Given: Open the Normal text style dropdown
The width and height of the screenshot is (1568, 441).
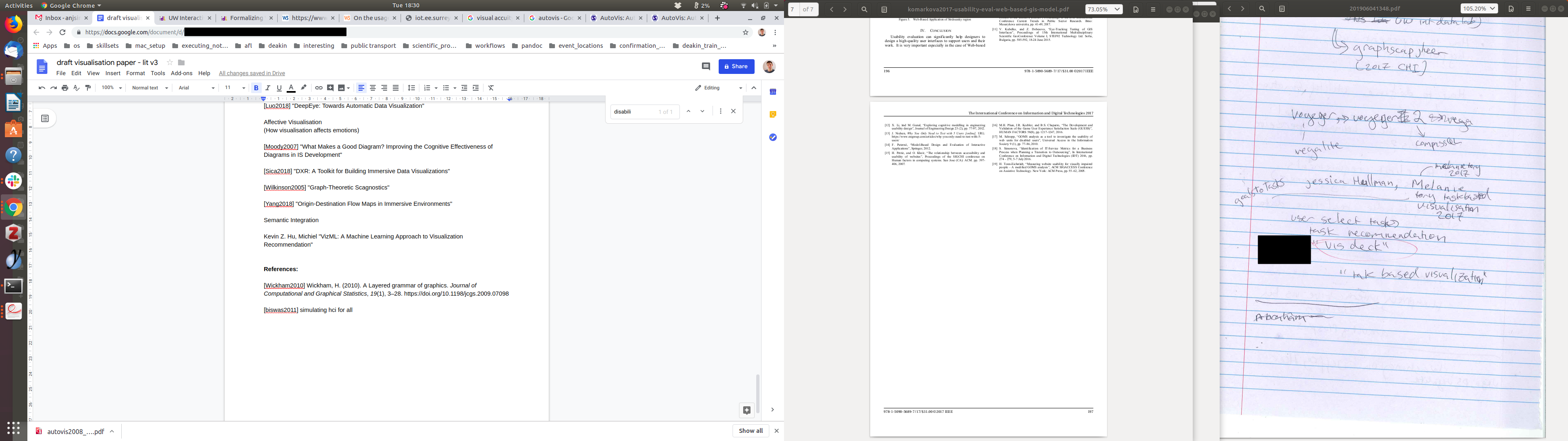Looking at the screenshot, I should [150, 88].
